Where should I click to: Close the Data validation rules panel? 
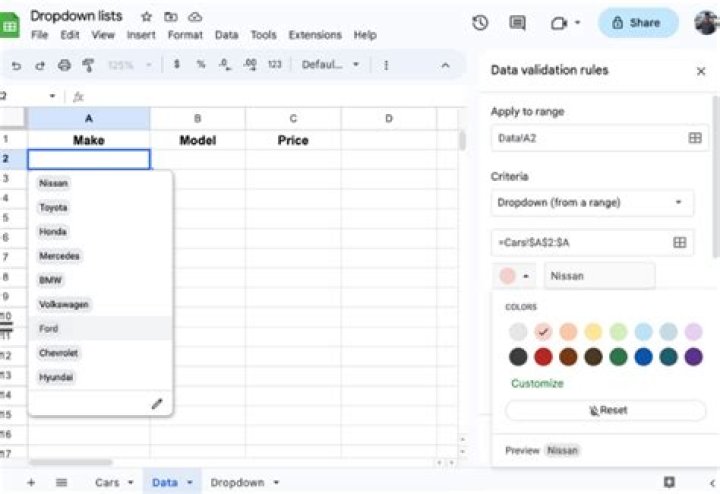coord(701,71)
